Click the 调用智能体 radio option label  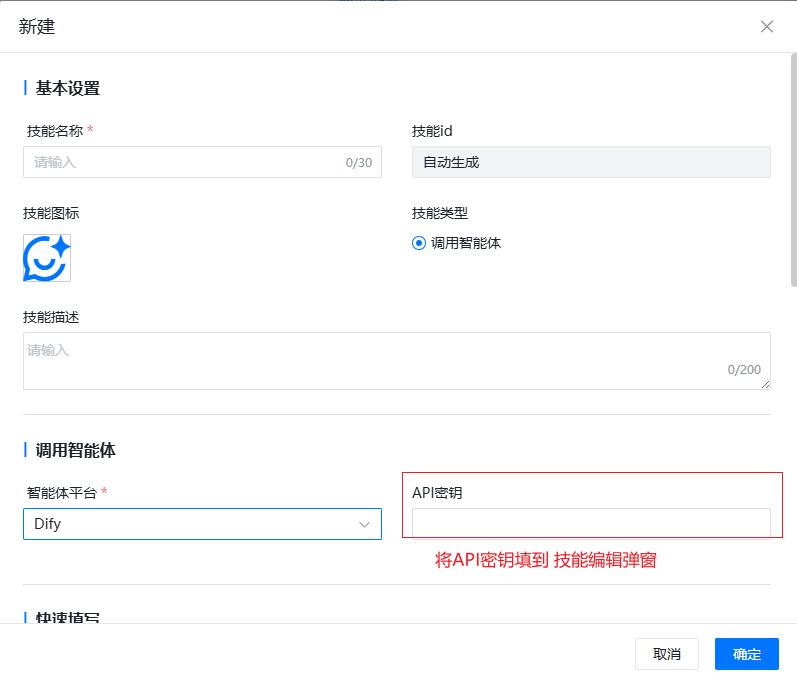466,243
